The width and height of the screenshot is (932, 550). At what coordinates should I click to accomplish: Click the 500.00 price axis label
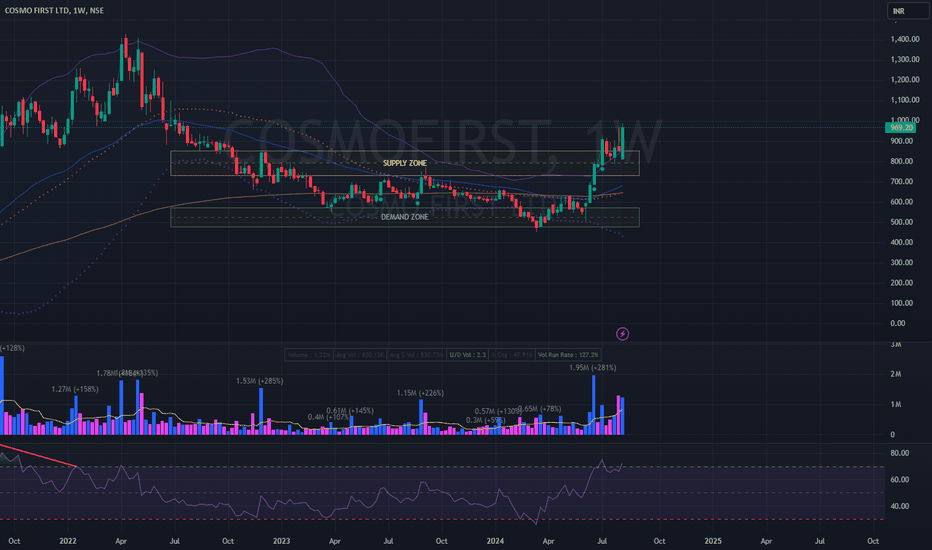tap(902, 222)
